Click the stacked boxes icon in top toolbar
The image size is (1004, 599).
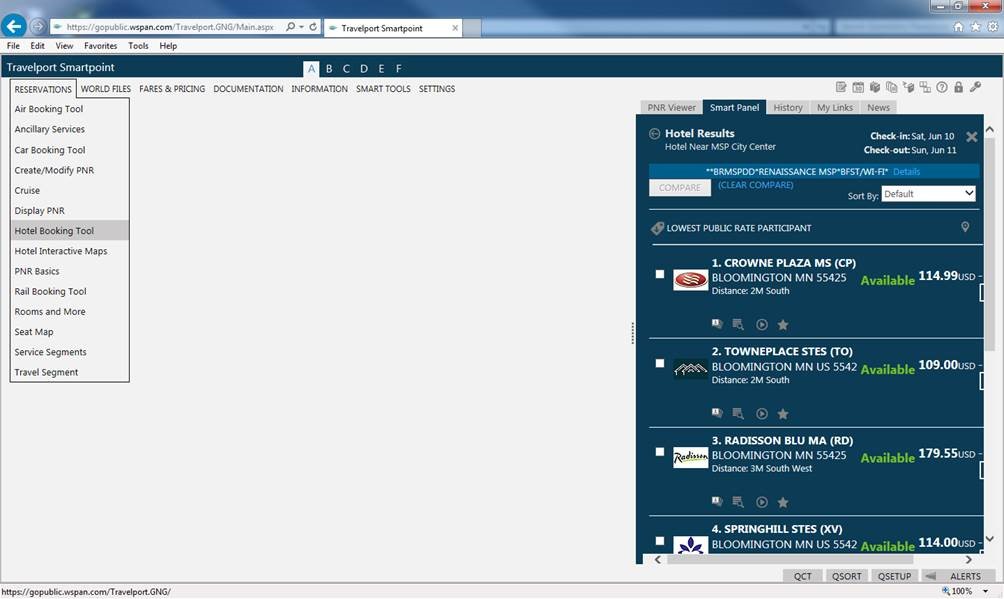(x=875, y=87)
